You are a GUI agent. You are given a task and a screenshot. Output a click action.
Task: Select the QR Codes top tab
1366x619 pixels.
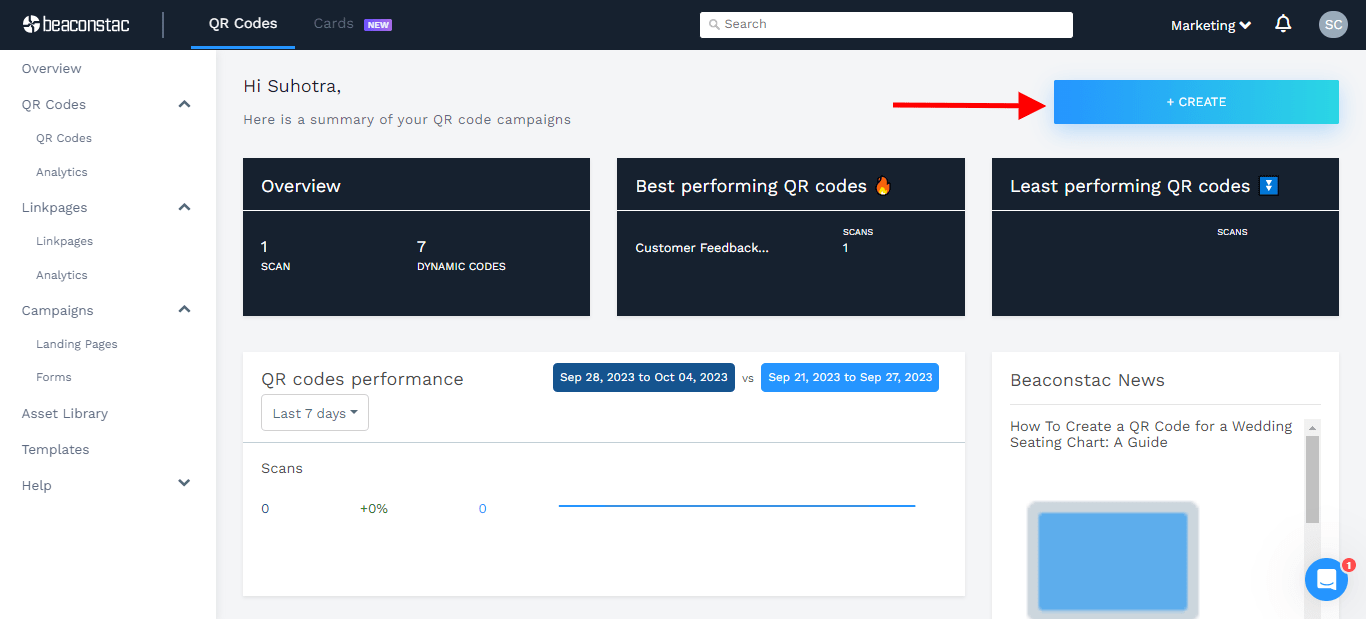click(243, 24)
